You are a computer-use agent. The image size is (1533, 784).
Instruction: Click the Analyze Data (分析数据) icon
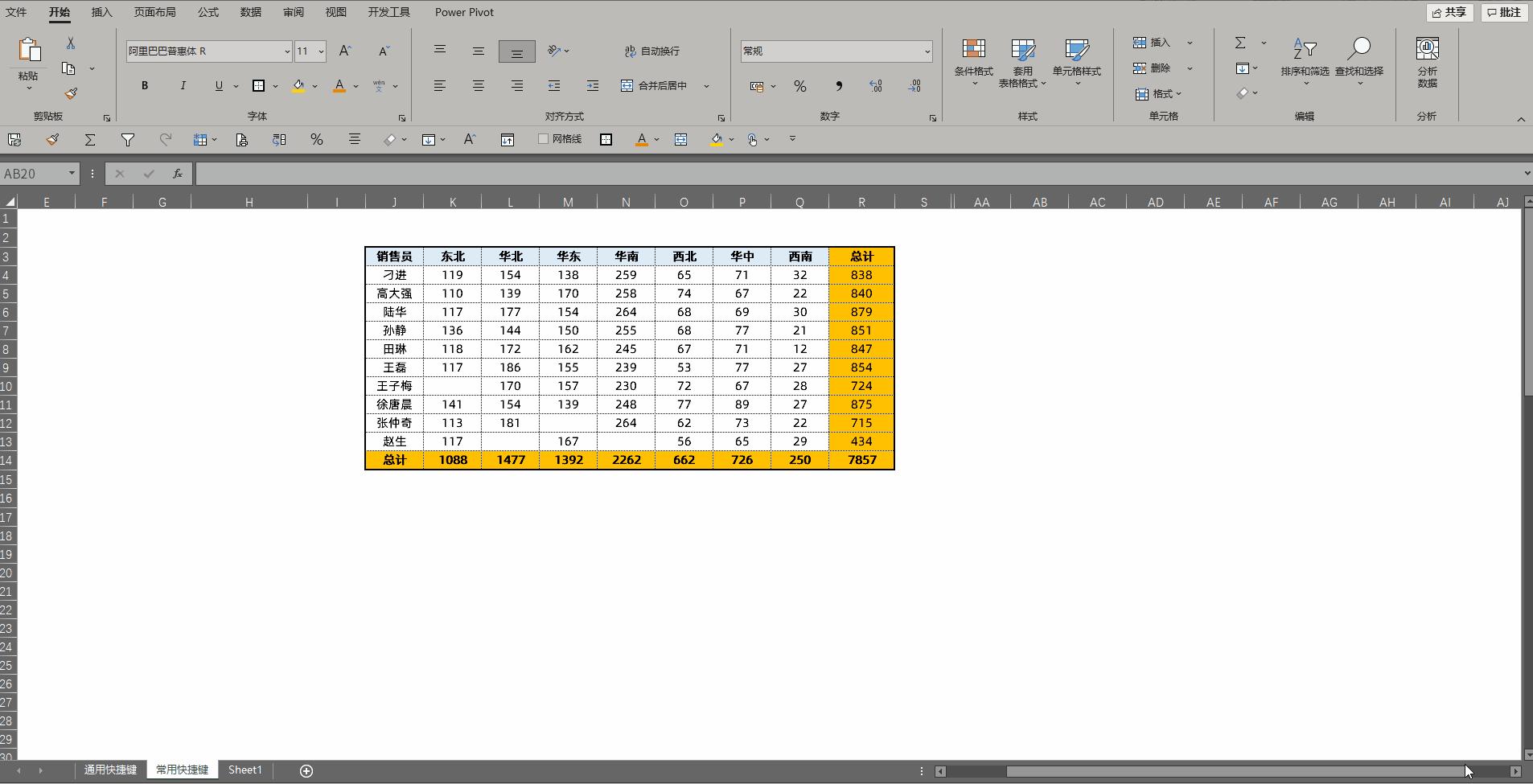(x=1428, y=63)
